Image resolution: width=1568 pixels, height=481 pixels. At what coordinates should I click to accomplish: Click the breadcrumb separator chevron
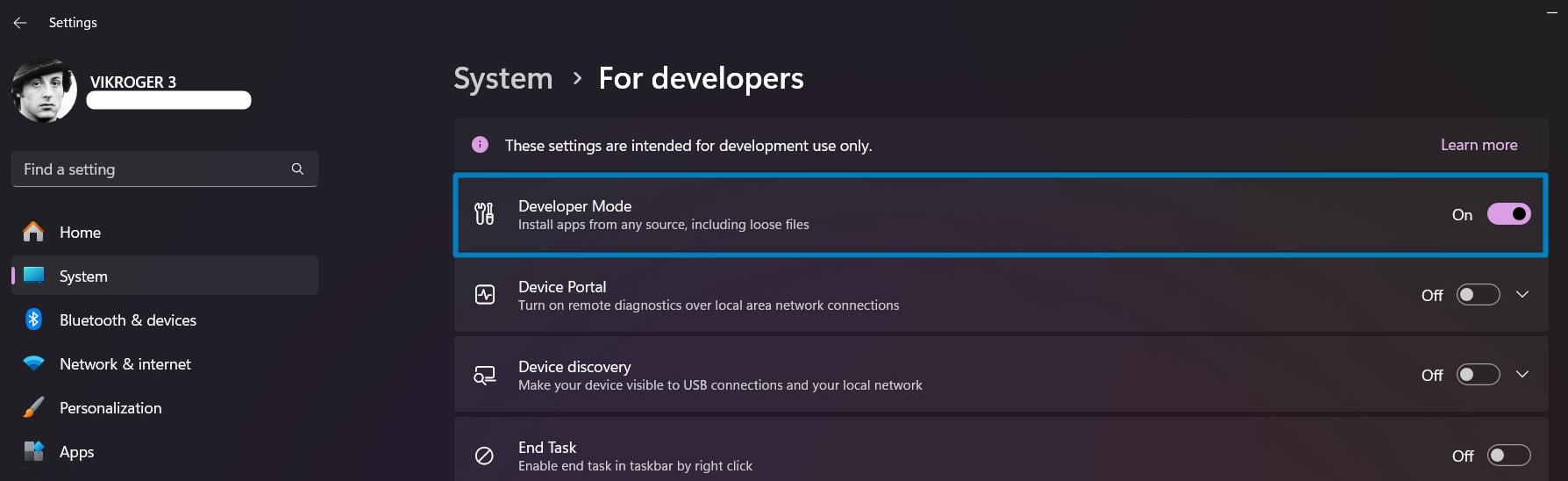(x=576, y=78)
